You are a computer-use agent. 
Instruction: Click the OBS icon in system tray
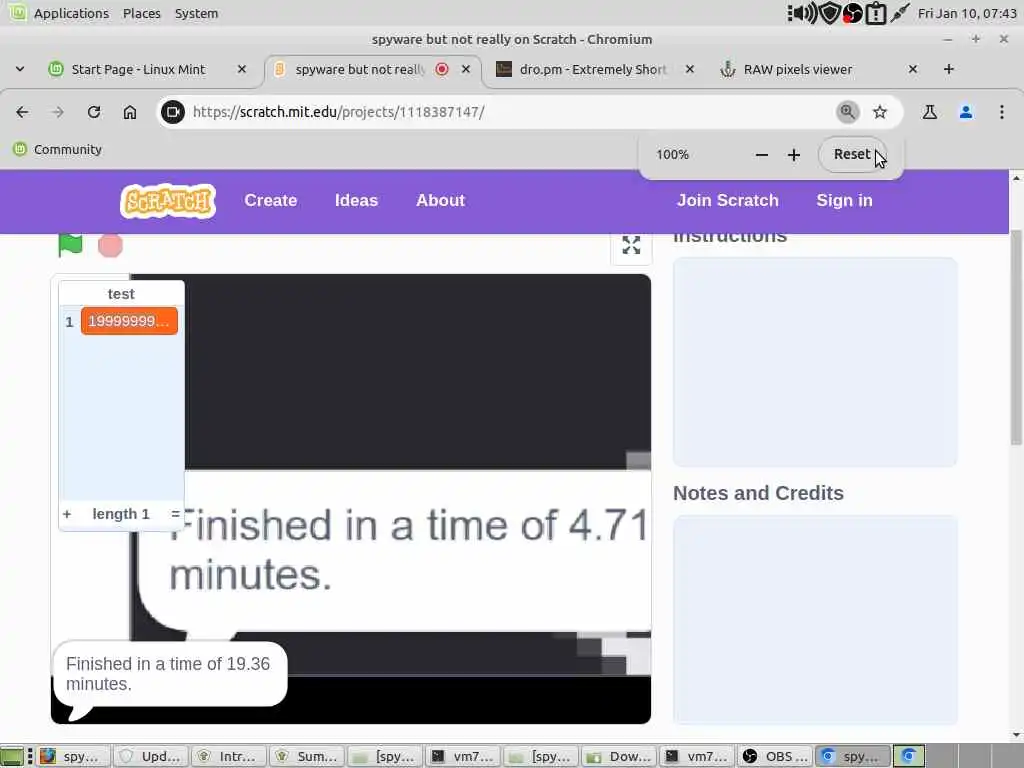(852, 13)
